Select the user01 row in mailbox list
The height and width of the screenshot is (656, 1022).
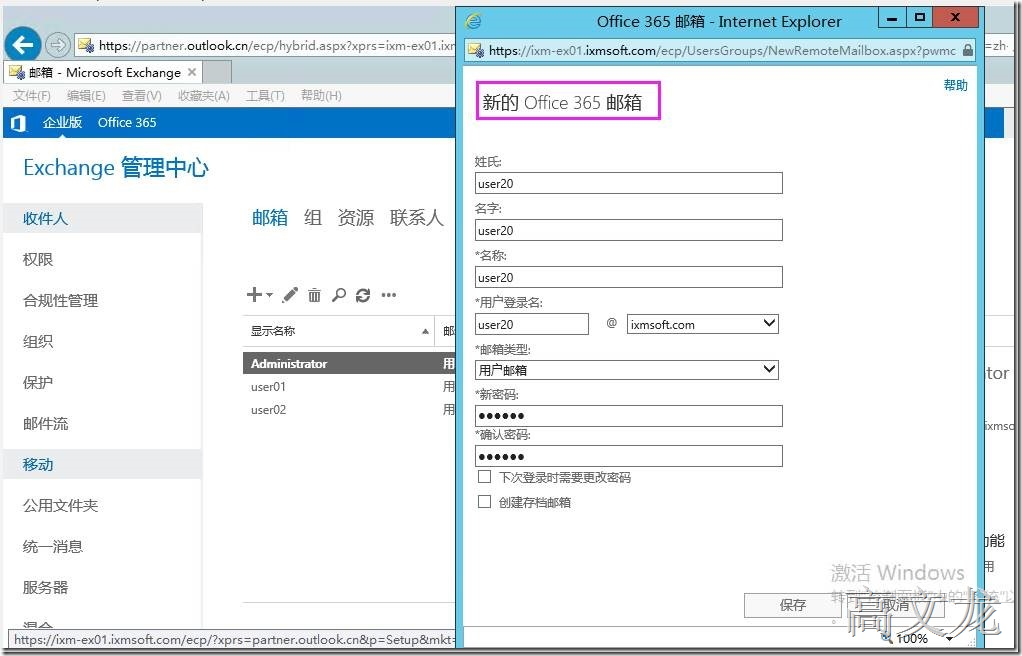pyautogui.click(x=349, y=387)
